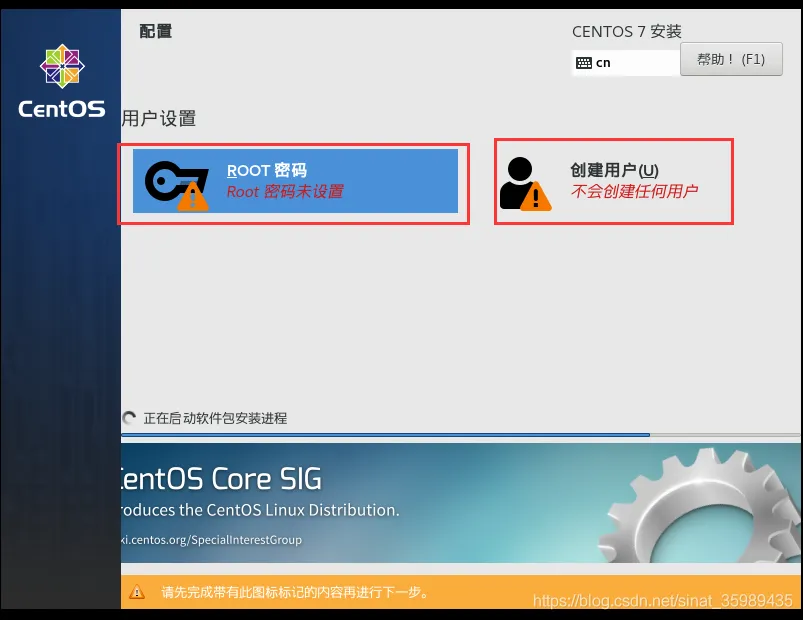Click the red 'Root 密码未设置' status text
Viewport: 803px width, 620px height.
[285, 192]
